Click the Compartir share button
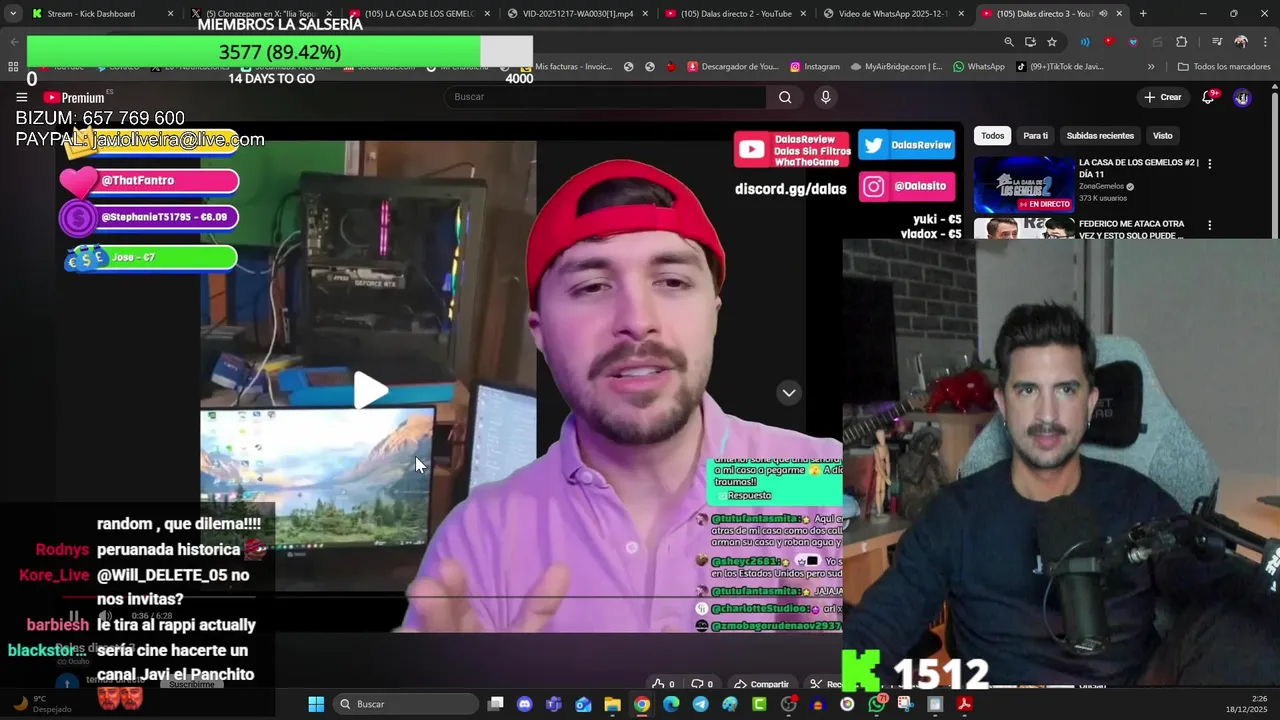Image resolution: width=1280 pixels, height=720 pixels. pyautogui.click(x=761, y=684)
